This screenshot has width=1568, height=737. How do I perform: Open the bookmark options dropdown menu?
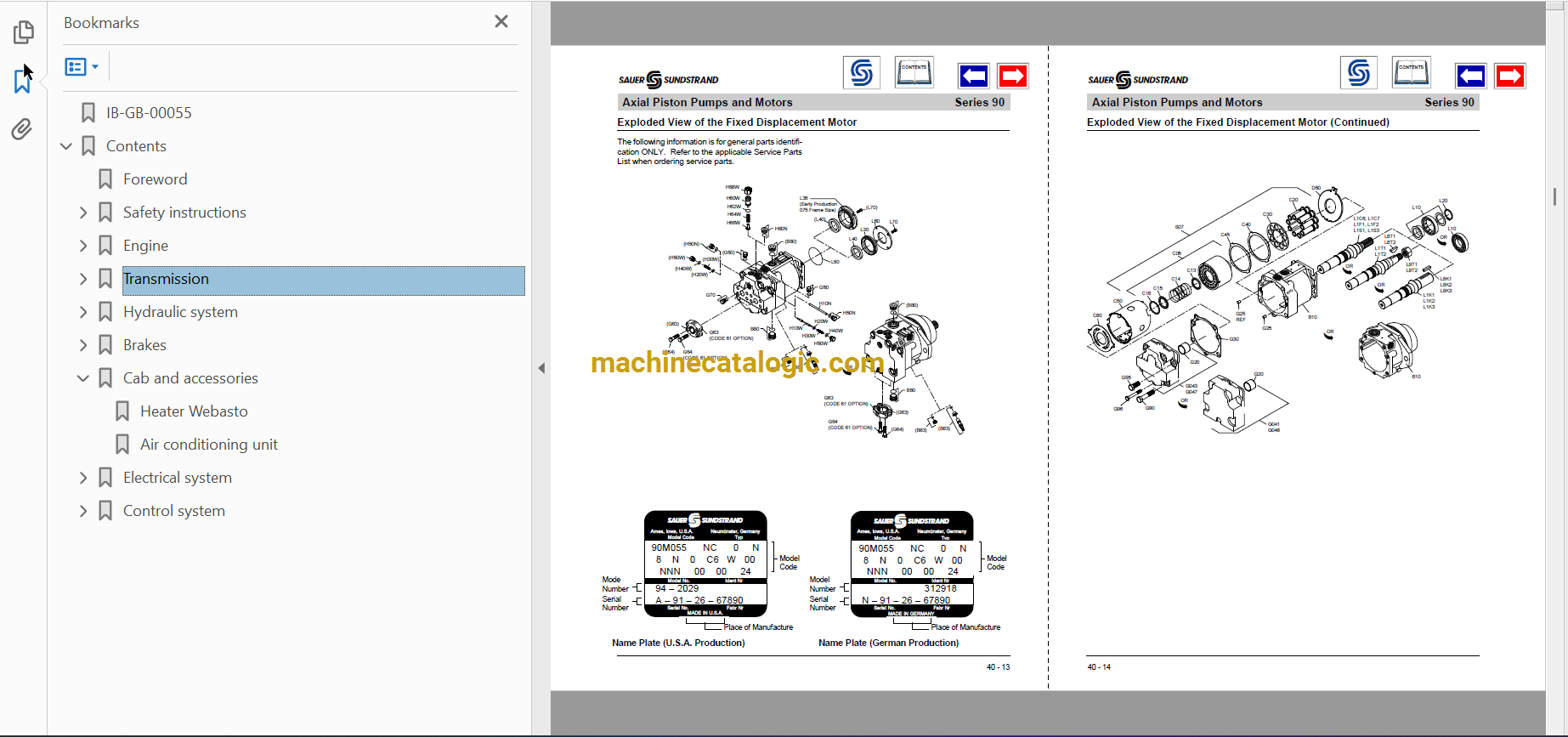[x=82, y=66]
